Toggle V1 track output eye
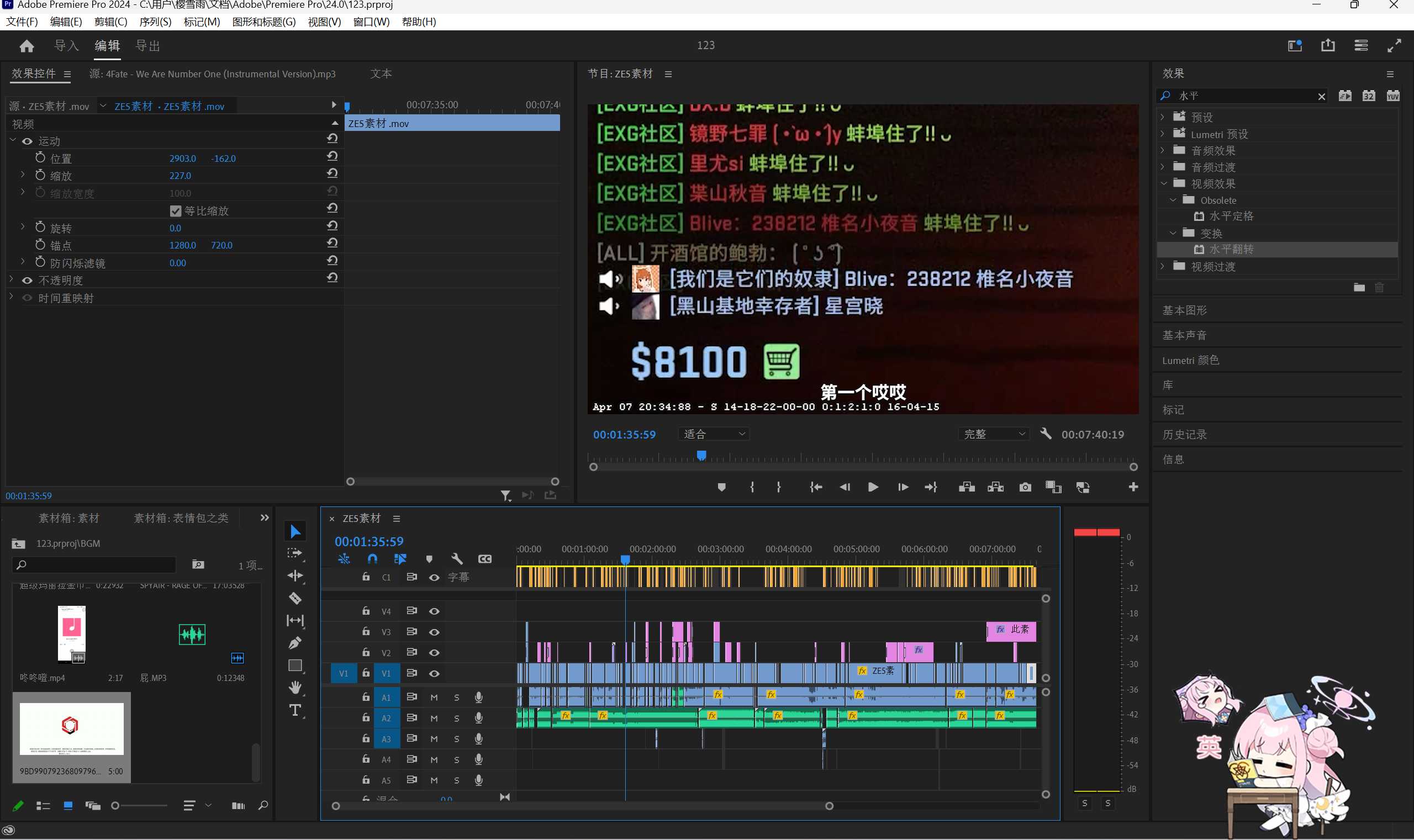Screen dimensions: 1414x840 [434, 673]
